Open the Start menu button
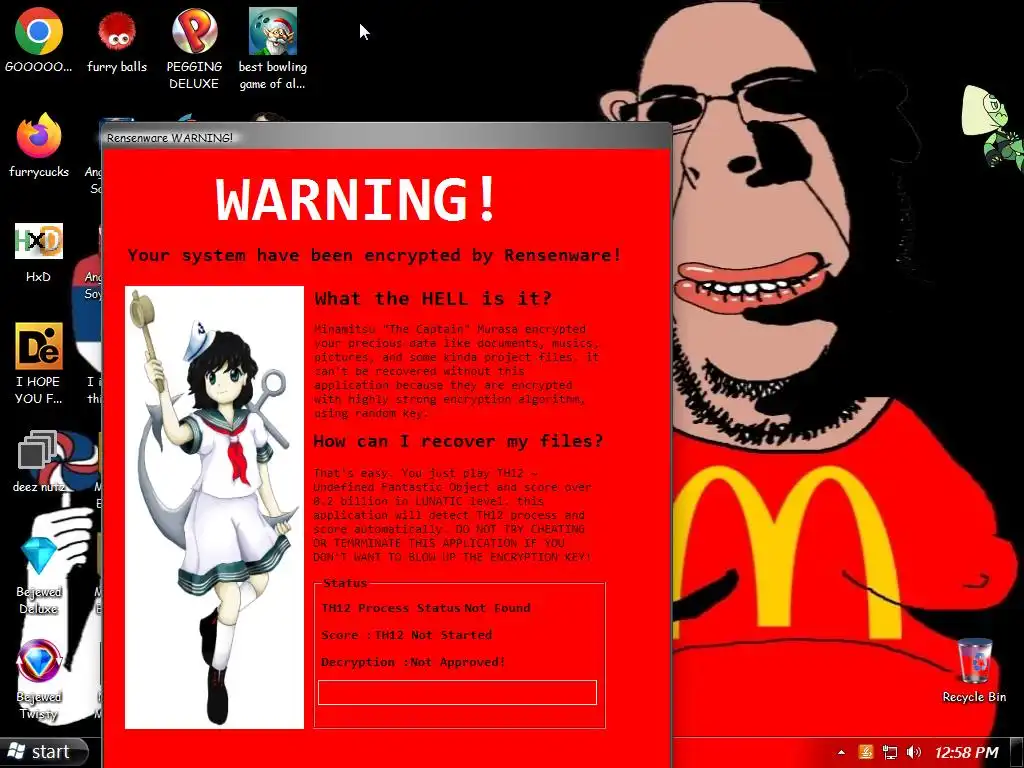Viewport: 1024px width, 768px height. [x=43, y=752]
